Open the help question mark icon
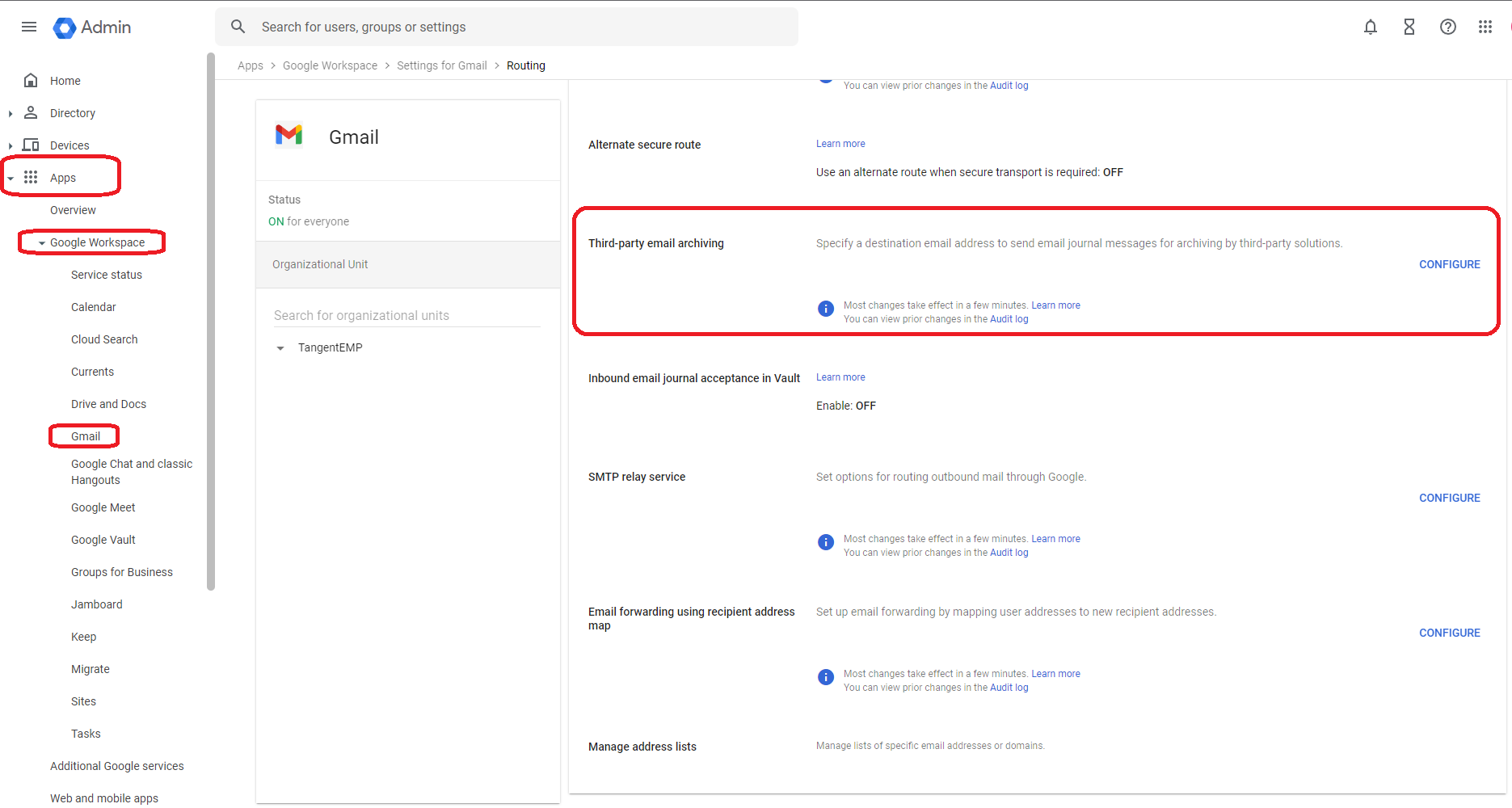The height and width of the screenshot is (808, 1512). coord(1448,27)
